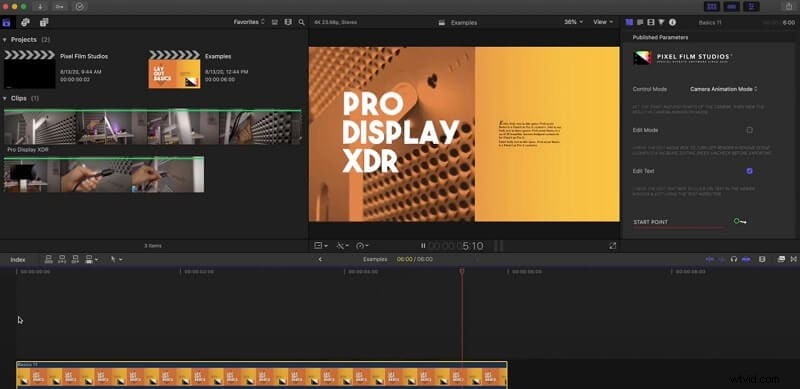Click the background tasks checkmark icon
Screen dimensions: 800x389
80,7
